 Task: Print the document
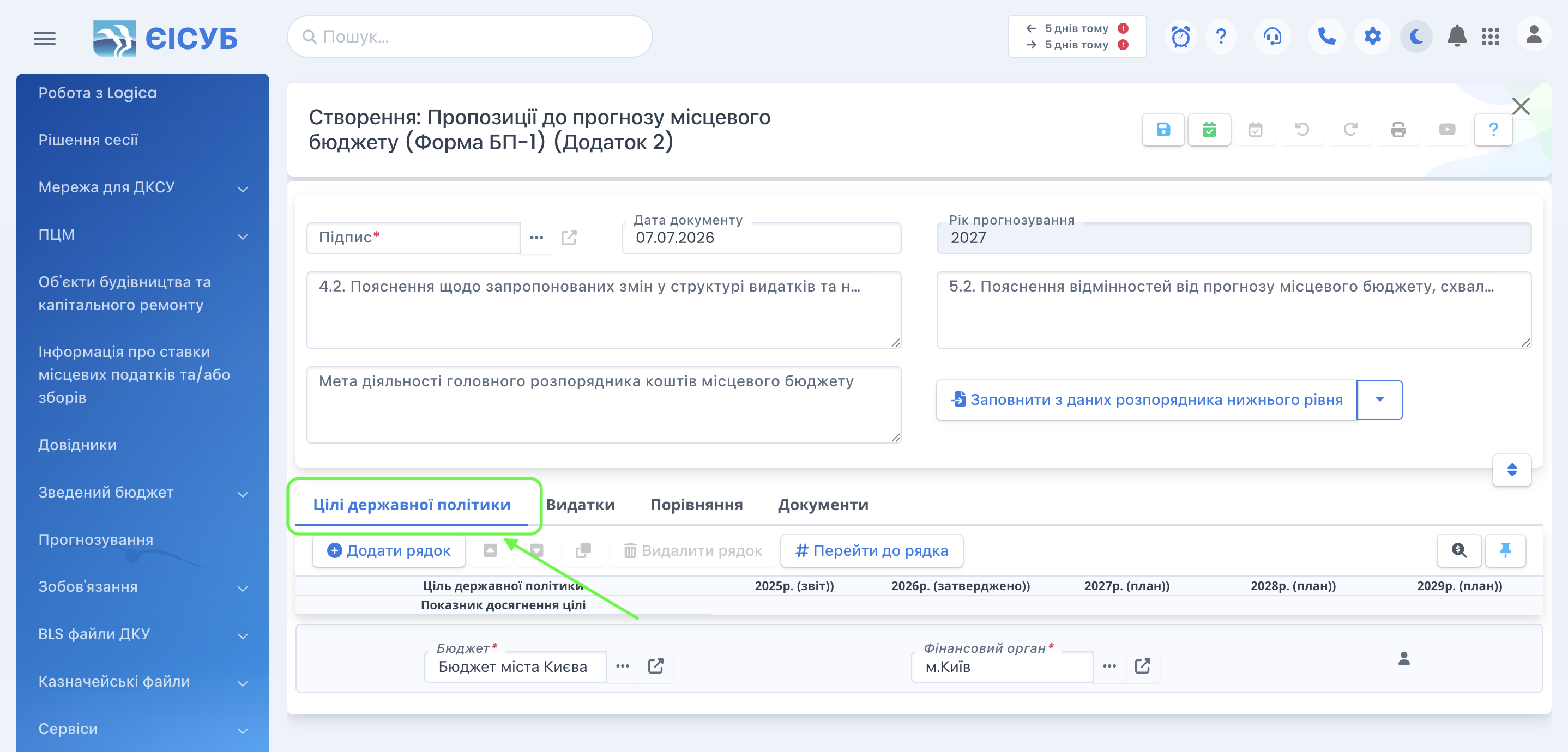(1398, 130)
